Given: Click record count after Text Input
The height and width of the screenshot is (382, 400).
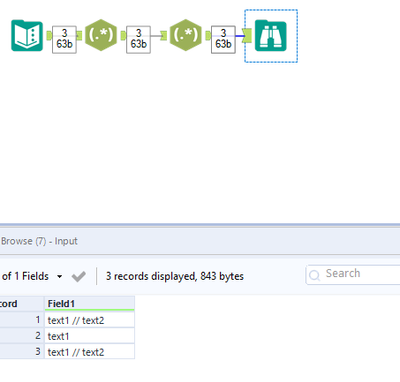Looking at the screenshot, I should point(64,39).
